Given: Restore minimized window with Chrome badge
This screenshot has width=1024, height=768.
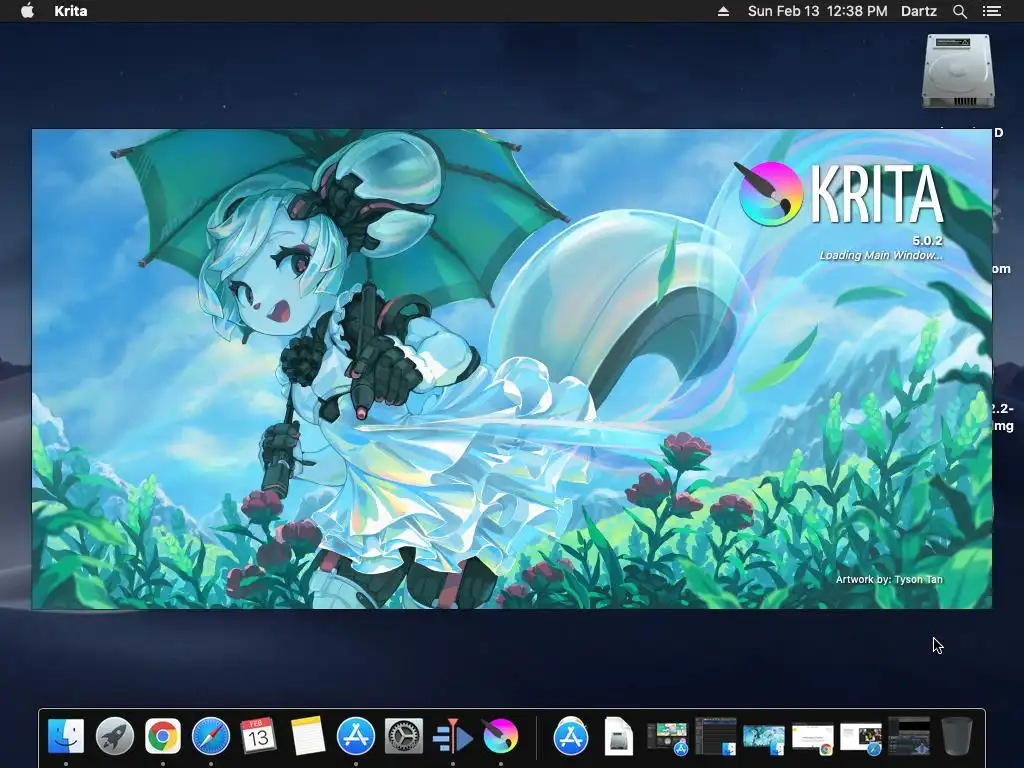Looking at the screenshot, I should coord(812,738).
